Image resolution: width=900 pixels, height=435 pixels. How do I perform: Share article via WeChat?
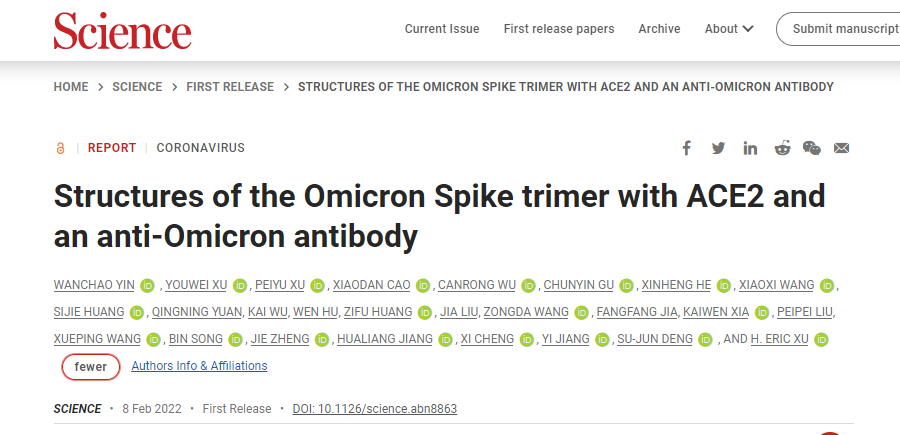click(x=811, y=148)
